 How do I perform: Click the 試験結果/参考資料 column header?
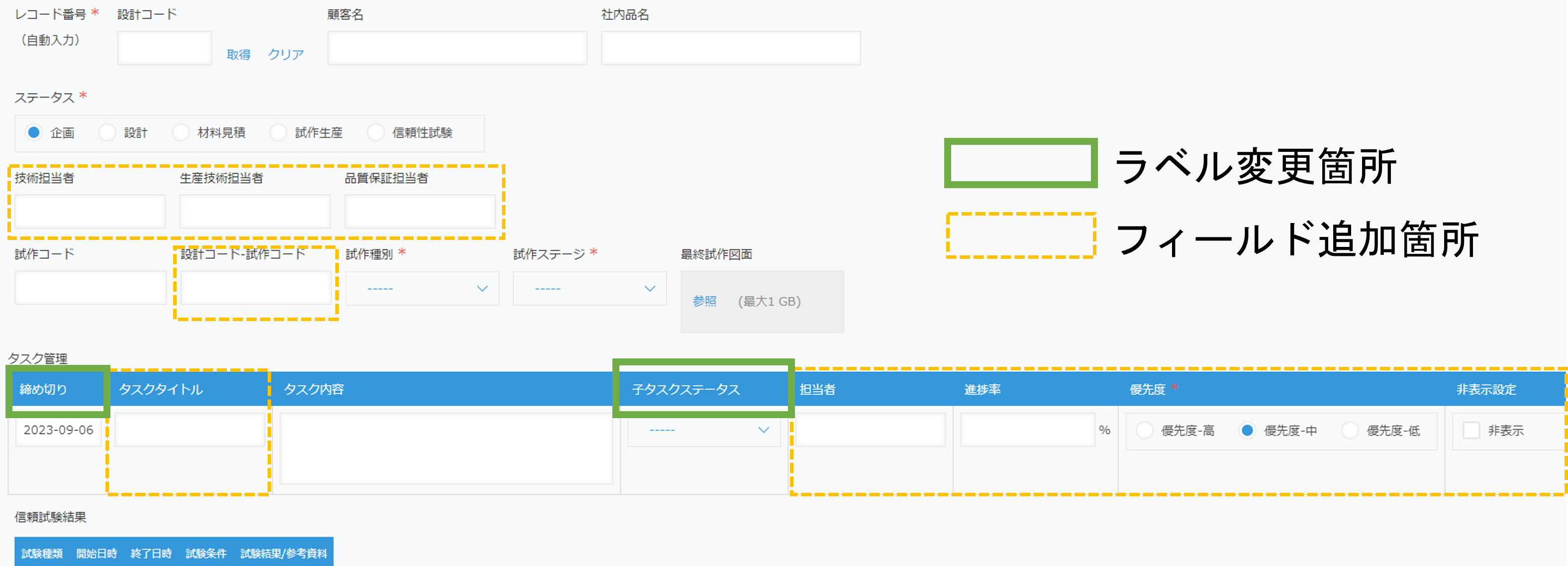pos(284,553)
